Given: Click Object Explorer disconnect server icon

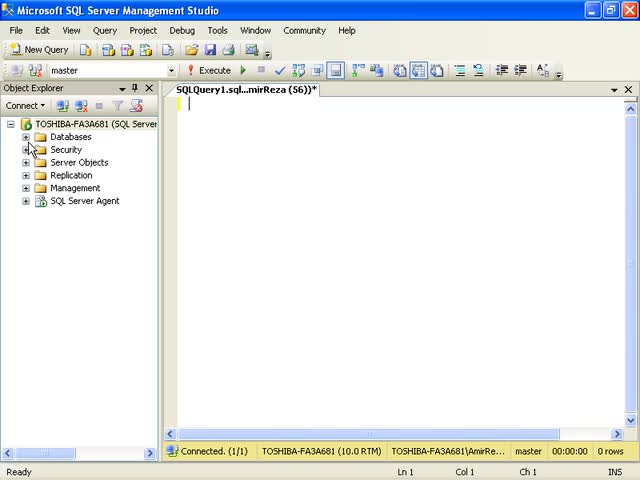Looking at the screenshot, I should 81,106.
